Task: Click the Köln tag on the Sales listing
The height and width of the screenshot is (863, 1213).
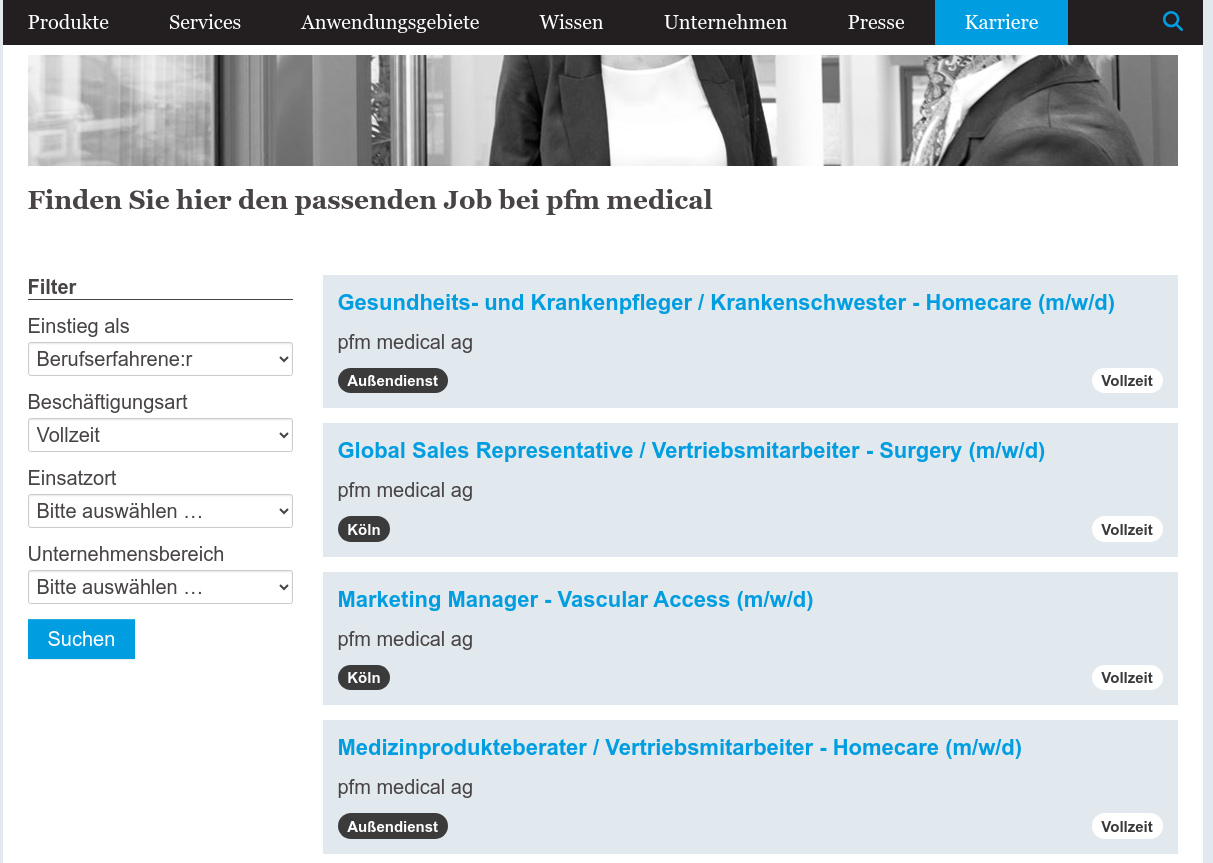Action: tap(363, 529)
